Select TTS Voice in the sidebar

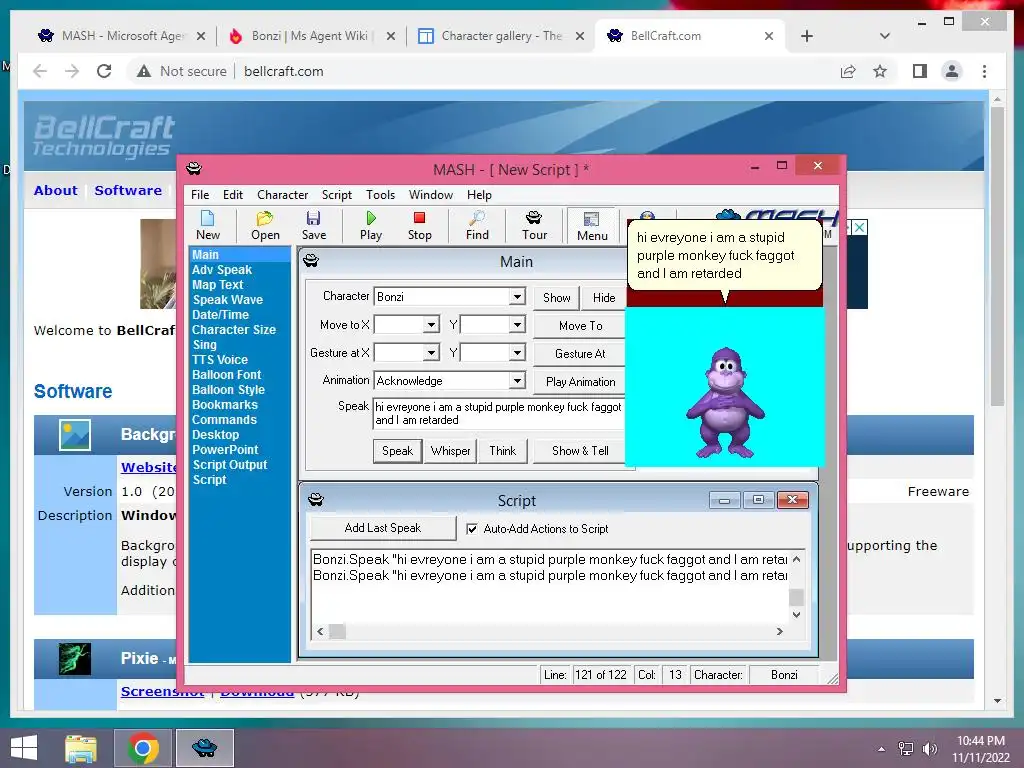[220, 360]
